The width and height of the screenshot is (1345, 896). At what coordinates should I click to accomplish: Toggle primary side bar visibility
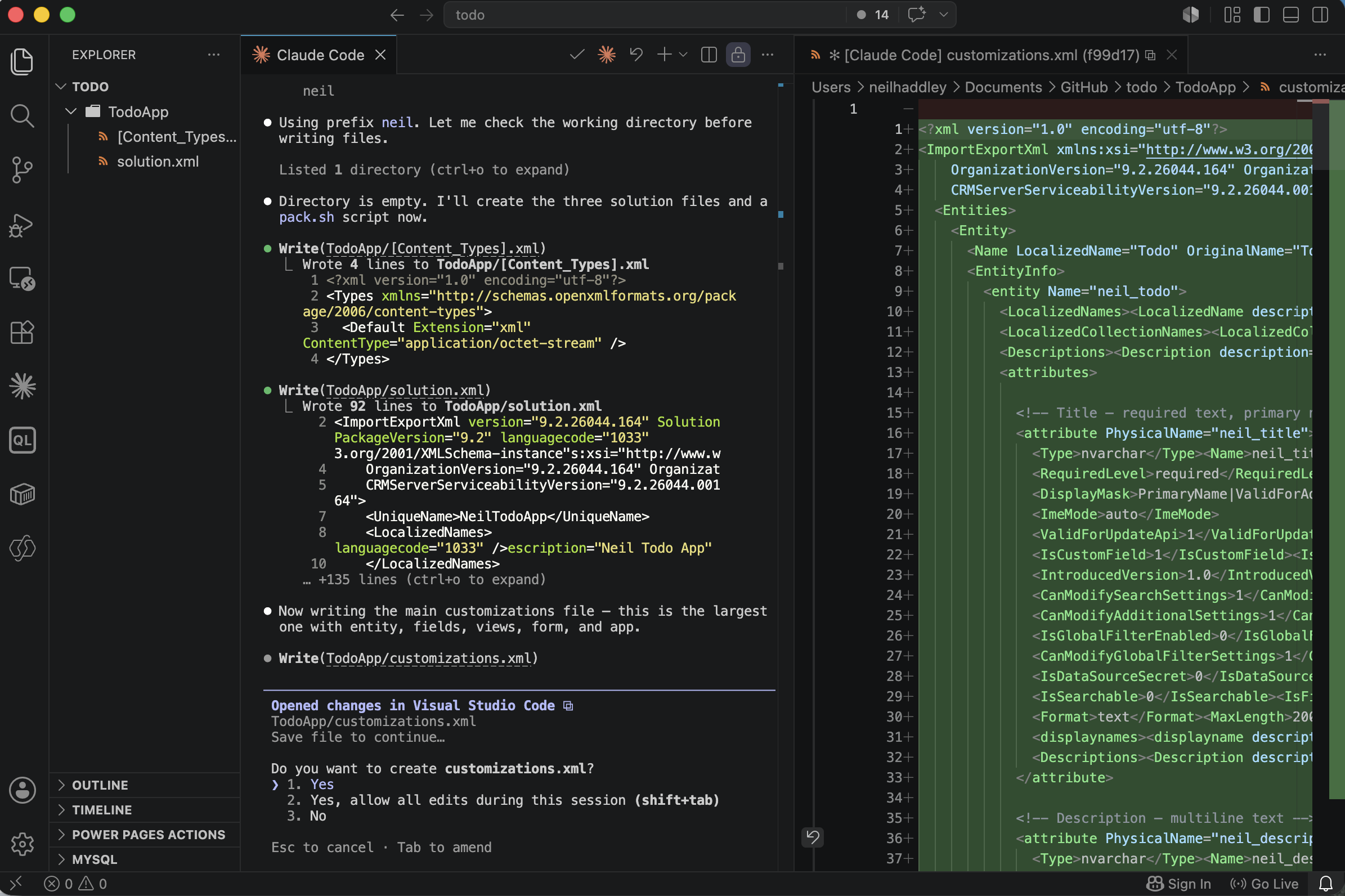click(x=1261, y=15)
